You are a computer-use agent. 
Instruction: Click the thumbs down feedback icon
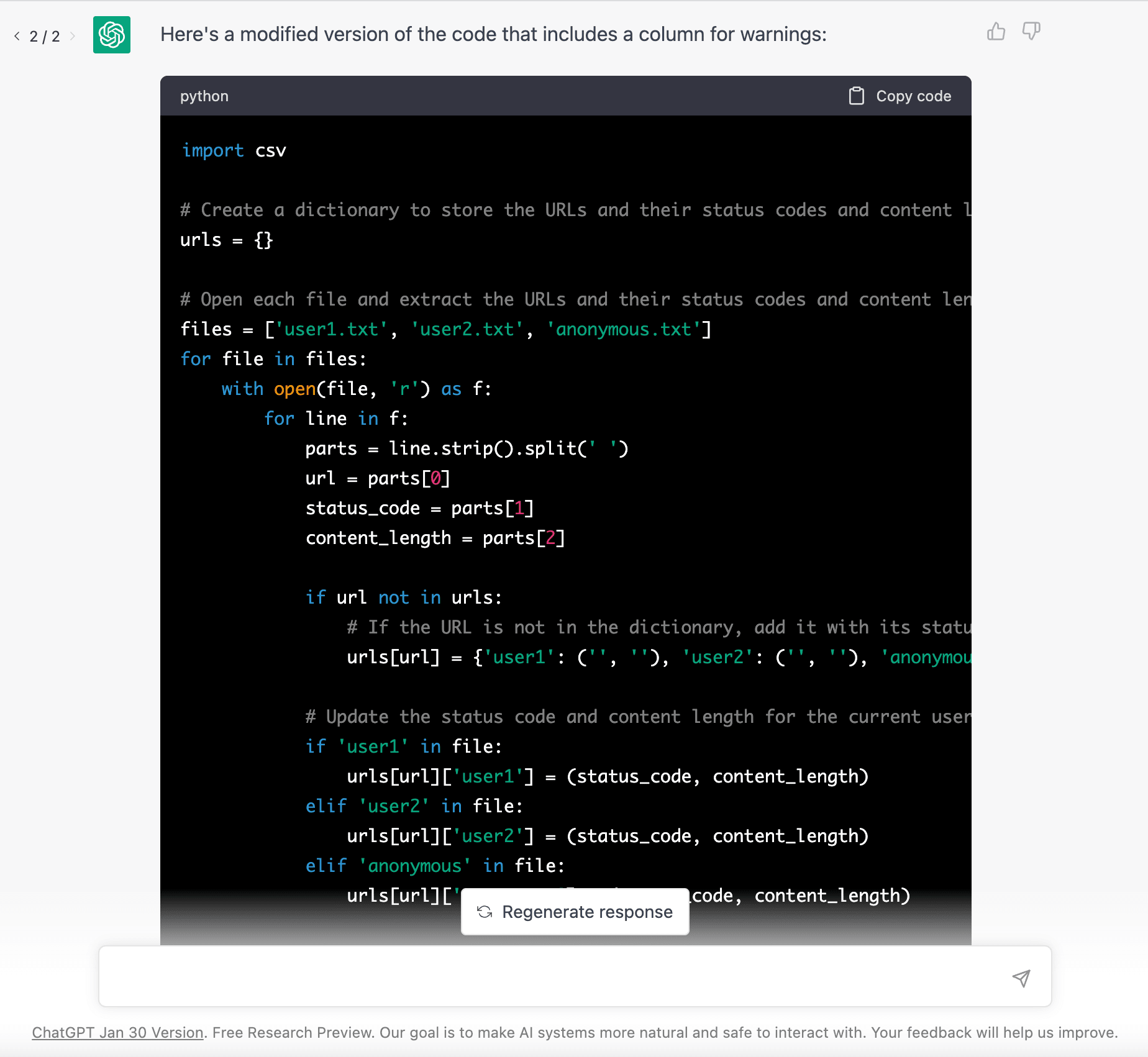(1031, 32)
